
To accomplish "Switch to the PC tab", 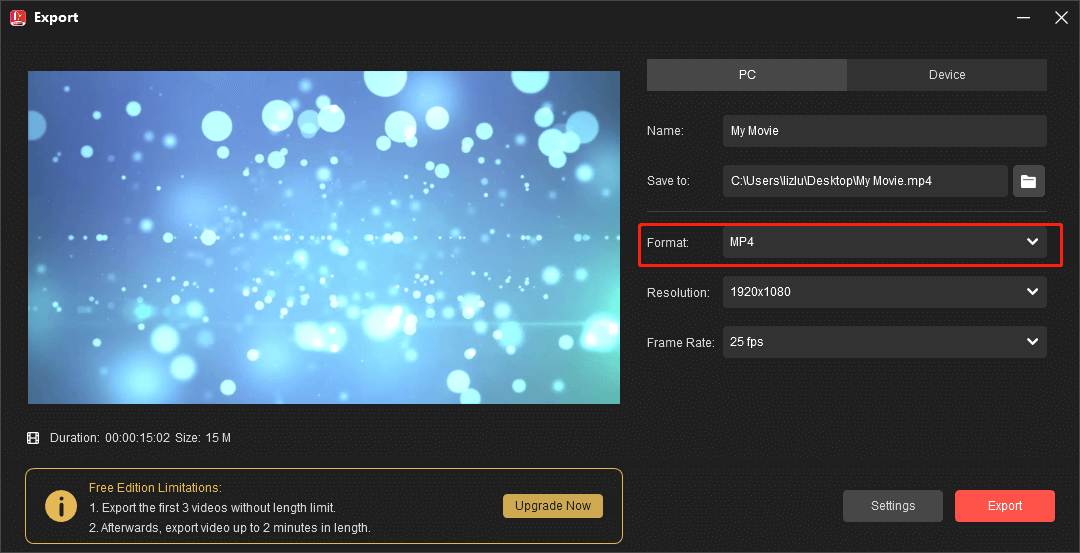I will click(x=747, y=75).
